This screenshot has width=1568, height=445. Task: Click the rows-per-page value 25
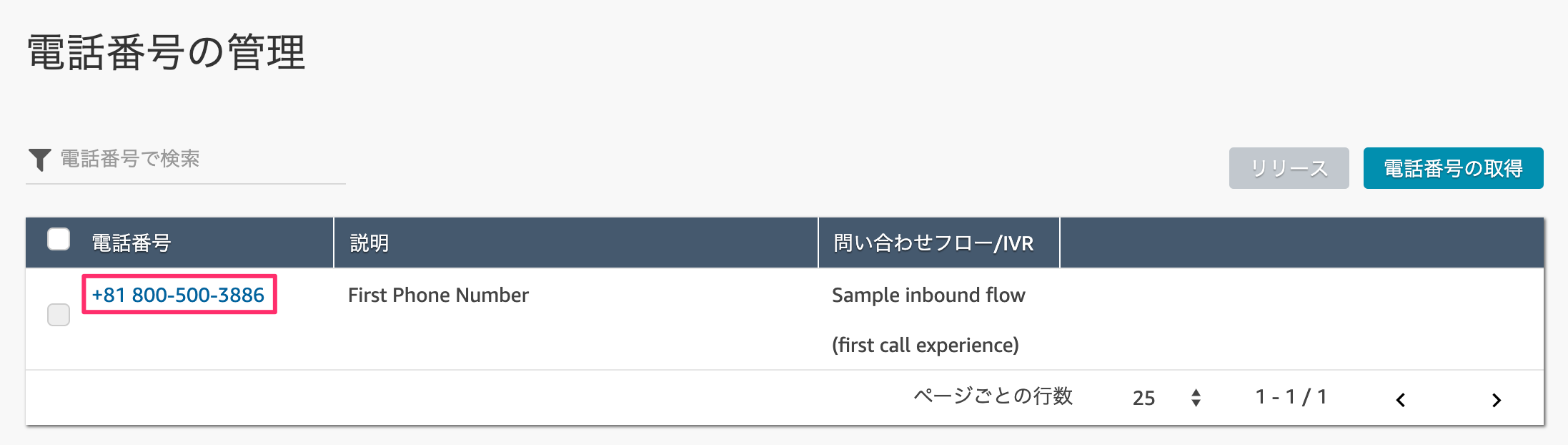tap(1143, 398)
